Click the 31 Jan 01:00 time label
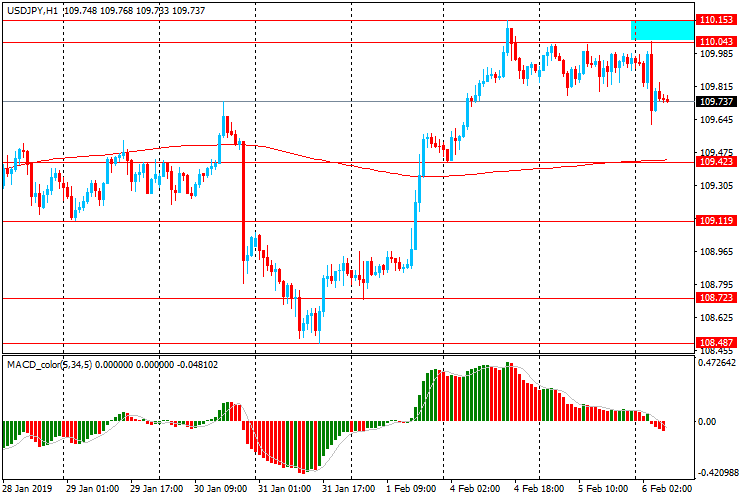The image size is (740, 500). 285,488
